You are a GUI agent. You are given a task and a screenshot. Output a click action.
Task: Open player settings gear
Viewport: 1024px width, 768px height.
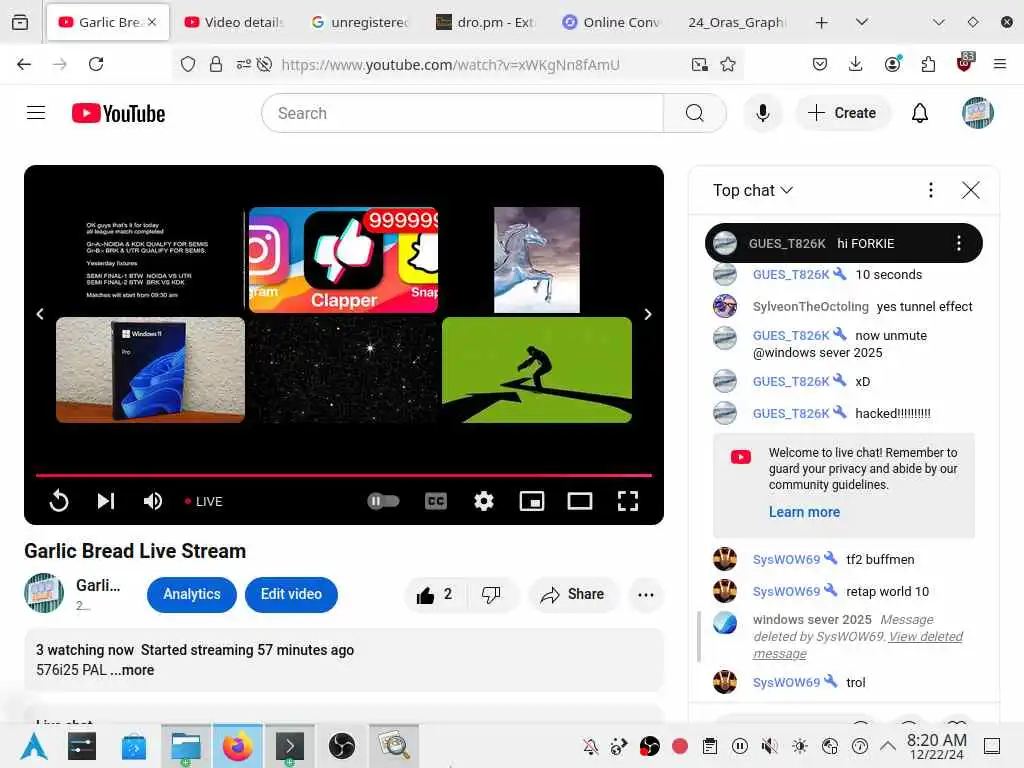[484, 501]
